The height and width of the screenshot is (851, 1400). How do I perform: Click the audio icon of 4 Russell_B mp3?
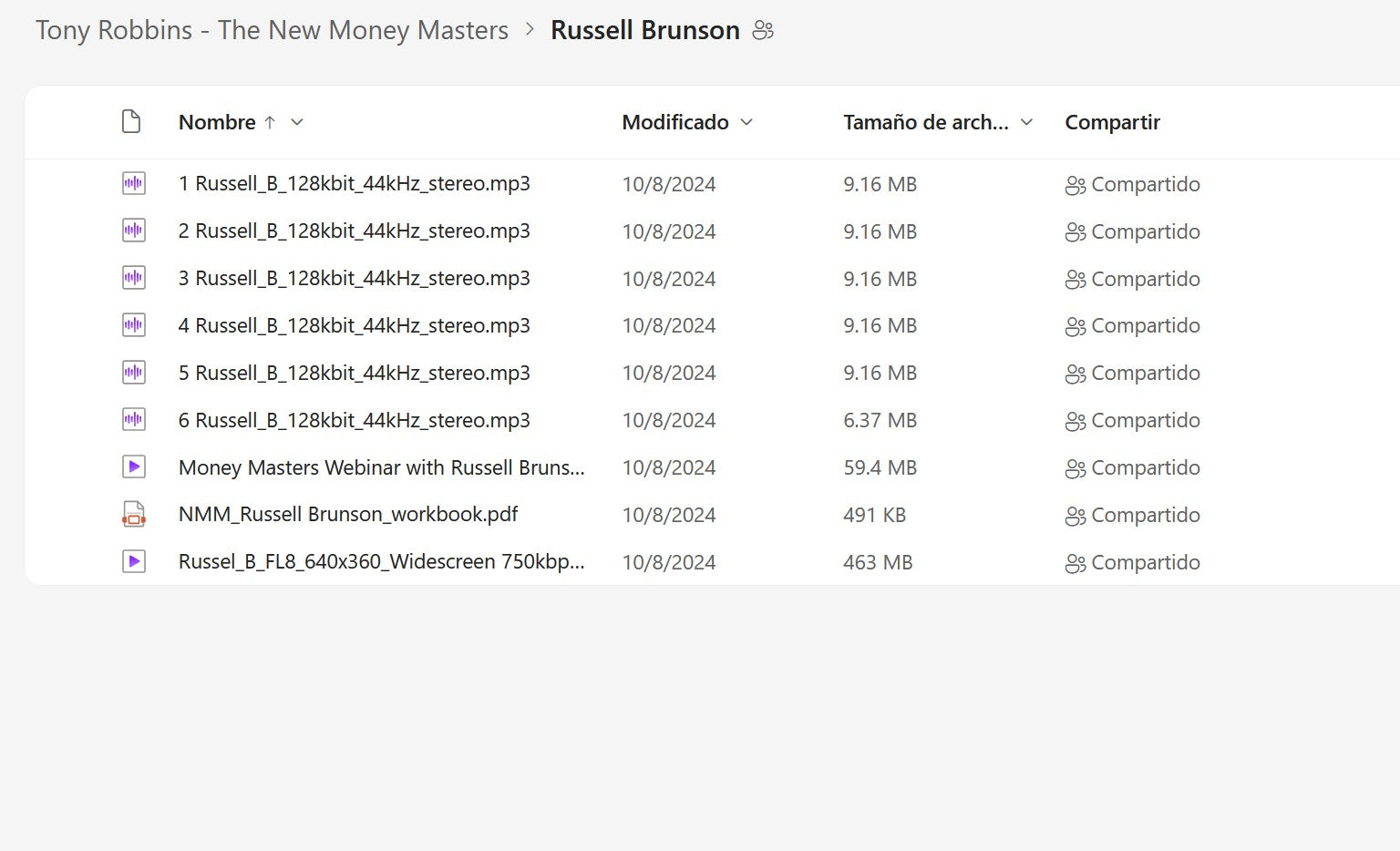(133, 325)
